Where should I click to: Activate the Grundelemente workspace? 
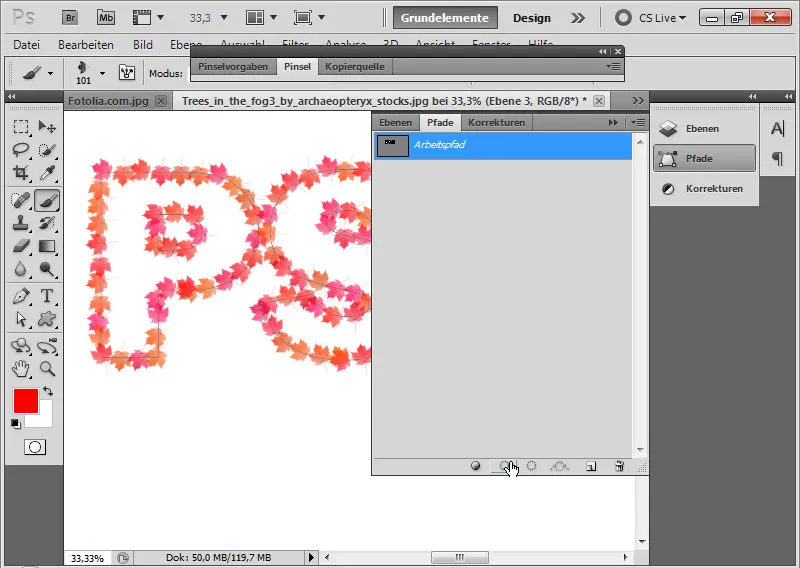click(x=445, y=18)
